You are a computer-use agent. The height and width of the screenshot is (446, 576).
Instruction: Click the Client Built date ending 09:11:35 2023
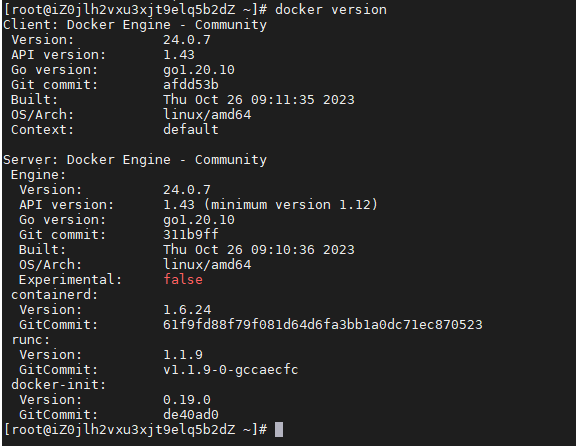click(x=259, y=100)
